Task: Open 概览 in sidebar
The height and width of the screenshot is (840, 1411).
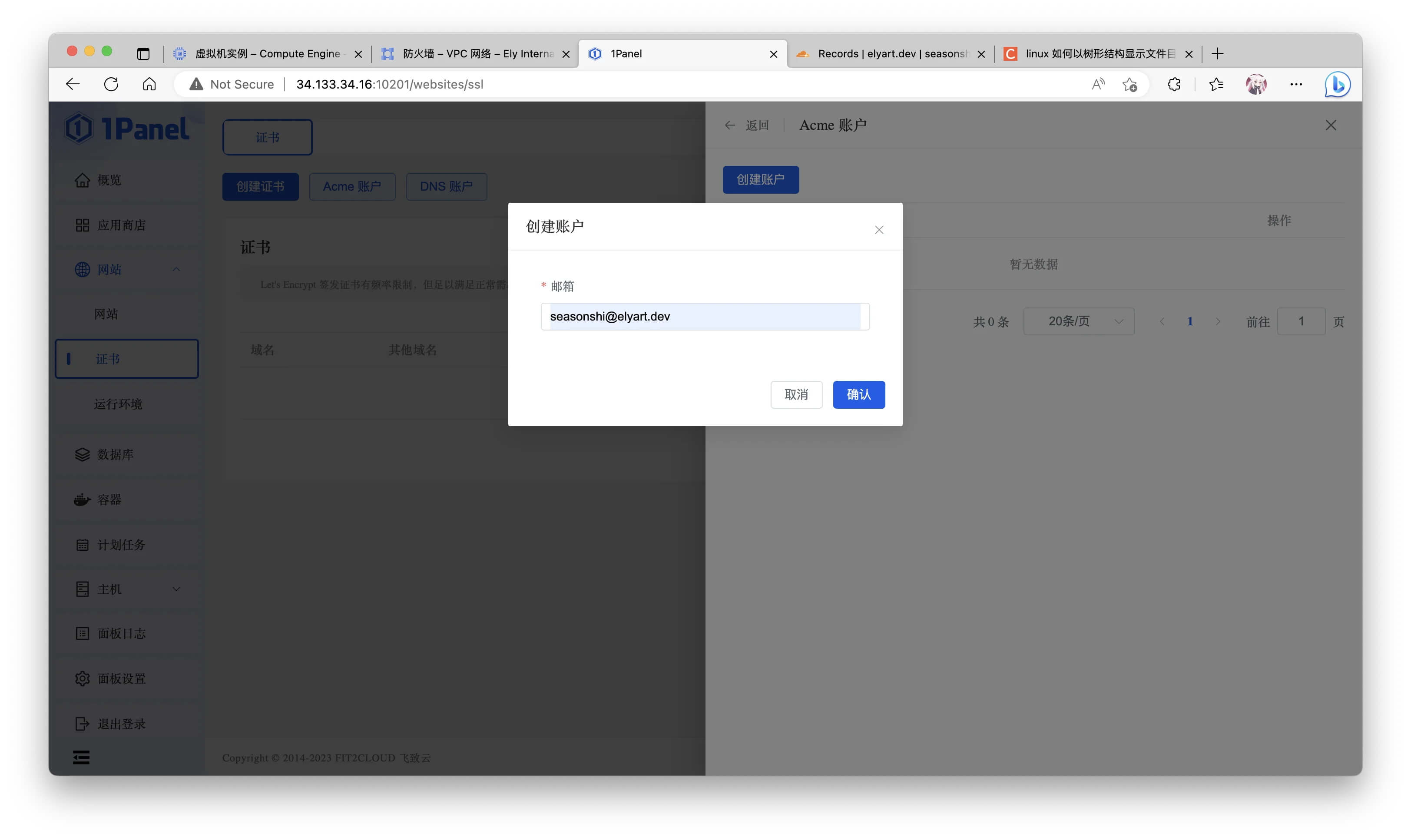Action: coord(127,180)
